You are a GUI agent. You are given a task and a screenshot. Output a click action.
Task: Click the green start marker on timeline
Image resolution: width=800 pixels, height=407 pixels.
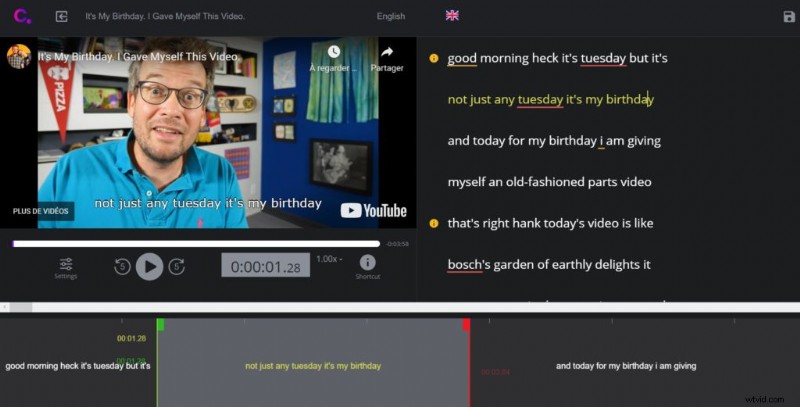click(160, 324)
